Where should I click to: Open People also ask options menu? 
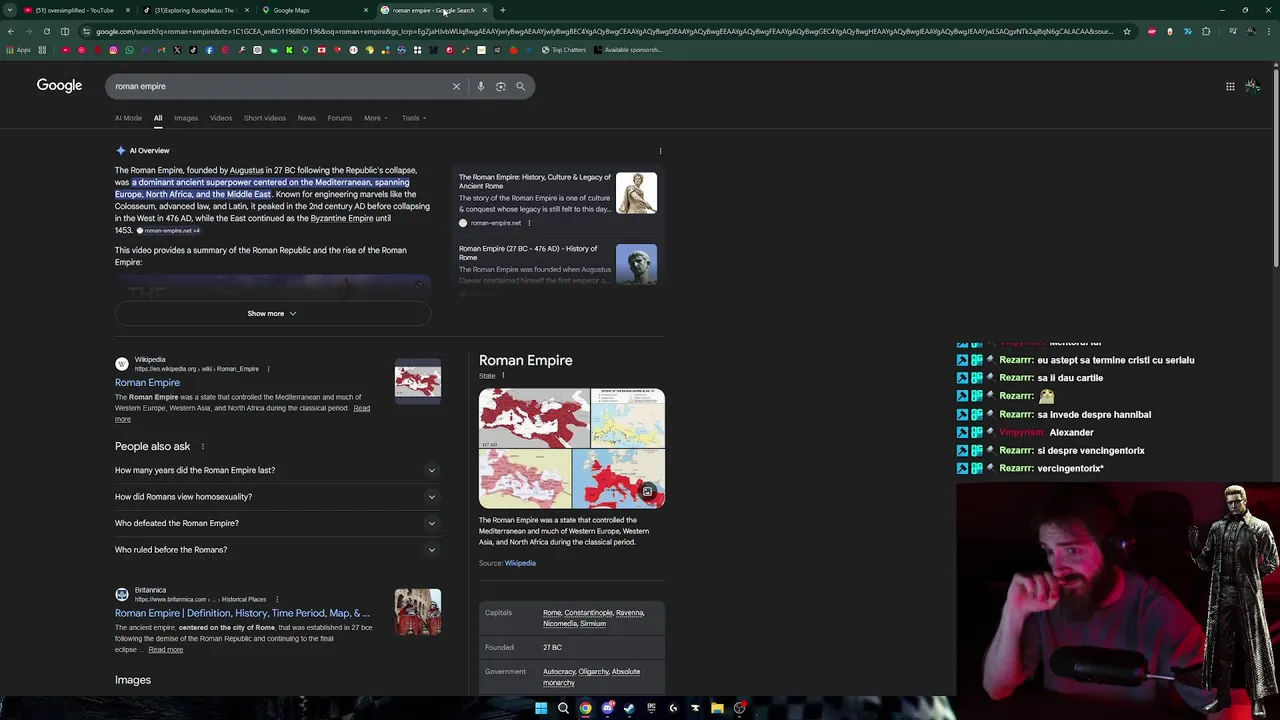pos(202,447)
